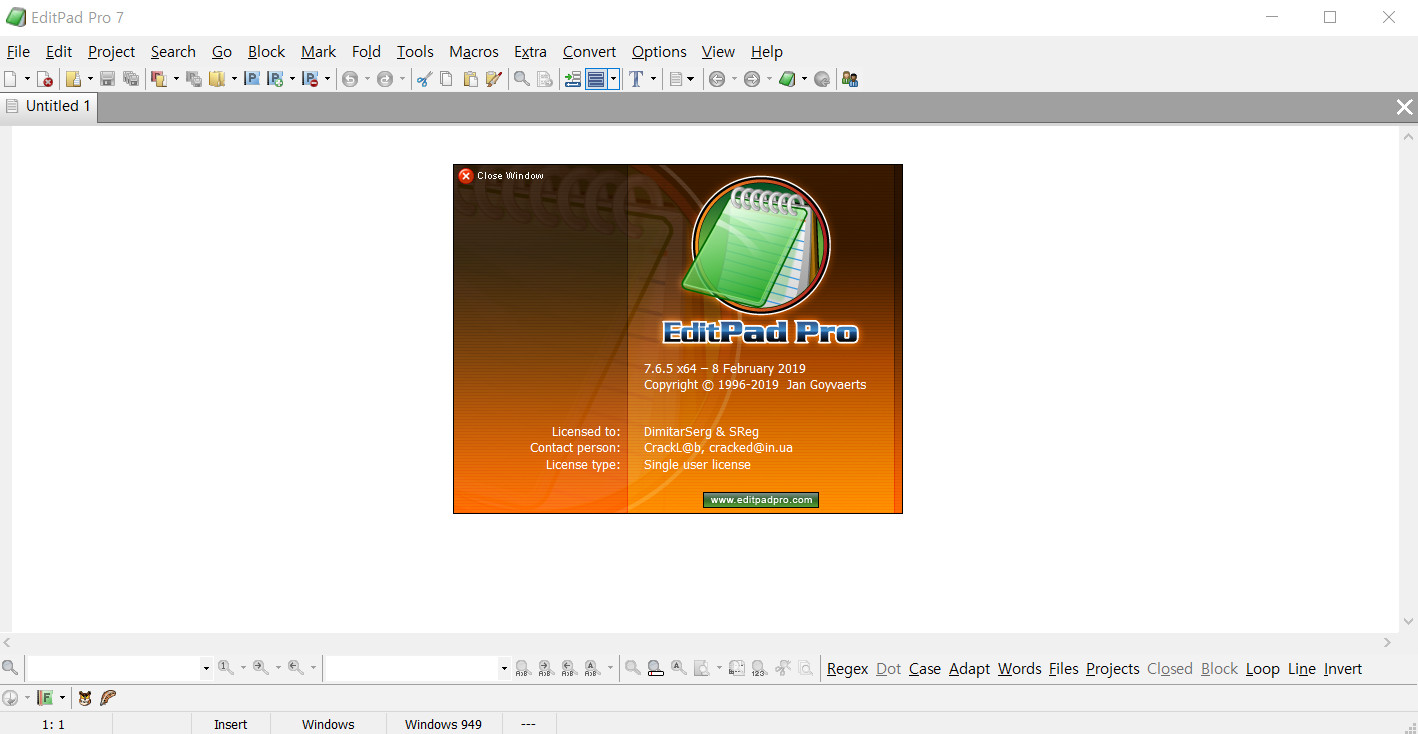Click the project icon with red minus
This screenshot has width=1418, height=734.
pyautogui.click(x=310, y=79)
